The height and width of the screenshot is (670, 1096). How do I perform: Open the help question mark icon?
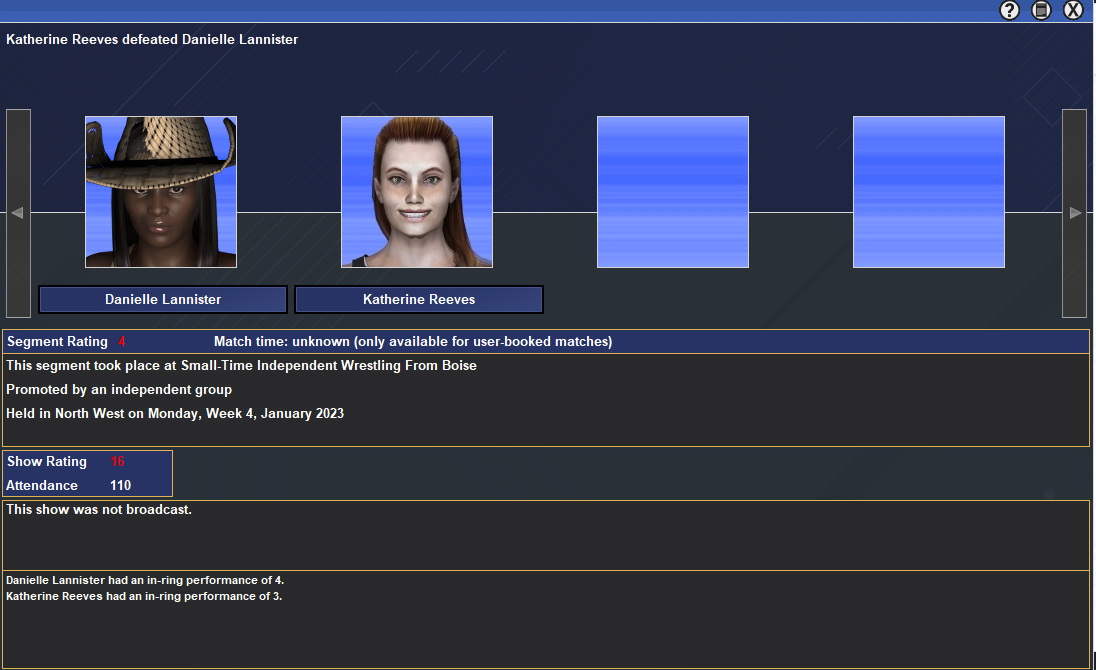click(x=1009, y=10)
